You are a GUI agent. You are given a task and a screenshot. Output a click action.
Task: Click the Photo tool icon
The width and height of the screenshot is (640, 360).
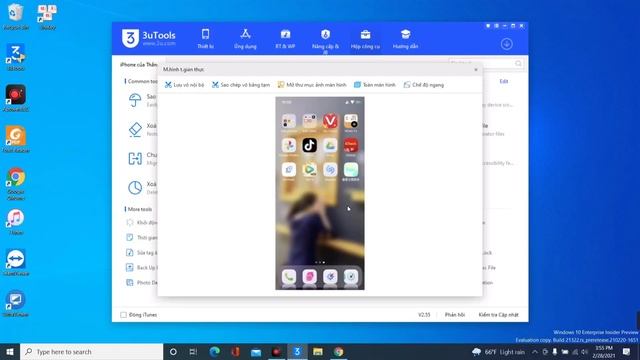130,282
